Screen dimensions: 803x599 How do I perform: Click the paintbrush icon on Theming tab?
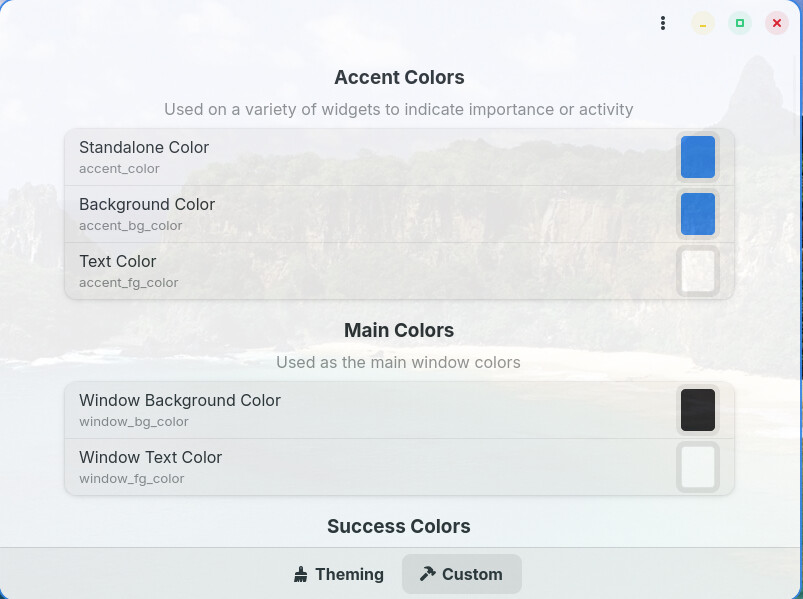point(301,574)
